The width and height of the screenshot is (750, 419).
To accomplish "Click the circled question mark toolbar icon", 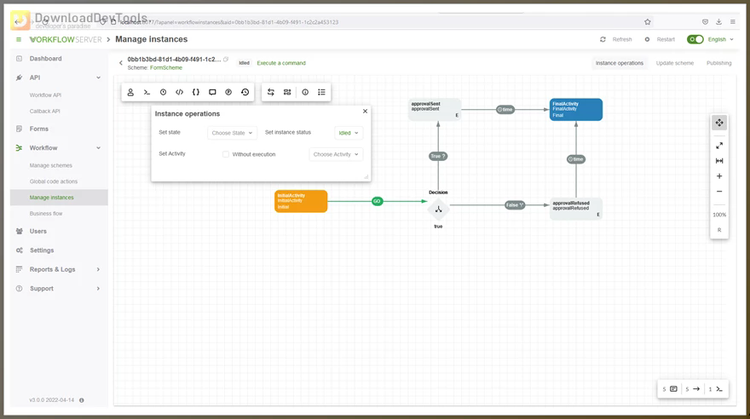I will click(x=229, y=92).
